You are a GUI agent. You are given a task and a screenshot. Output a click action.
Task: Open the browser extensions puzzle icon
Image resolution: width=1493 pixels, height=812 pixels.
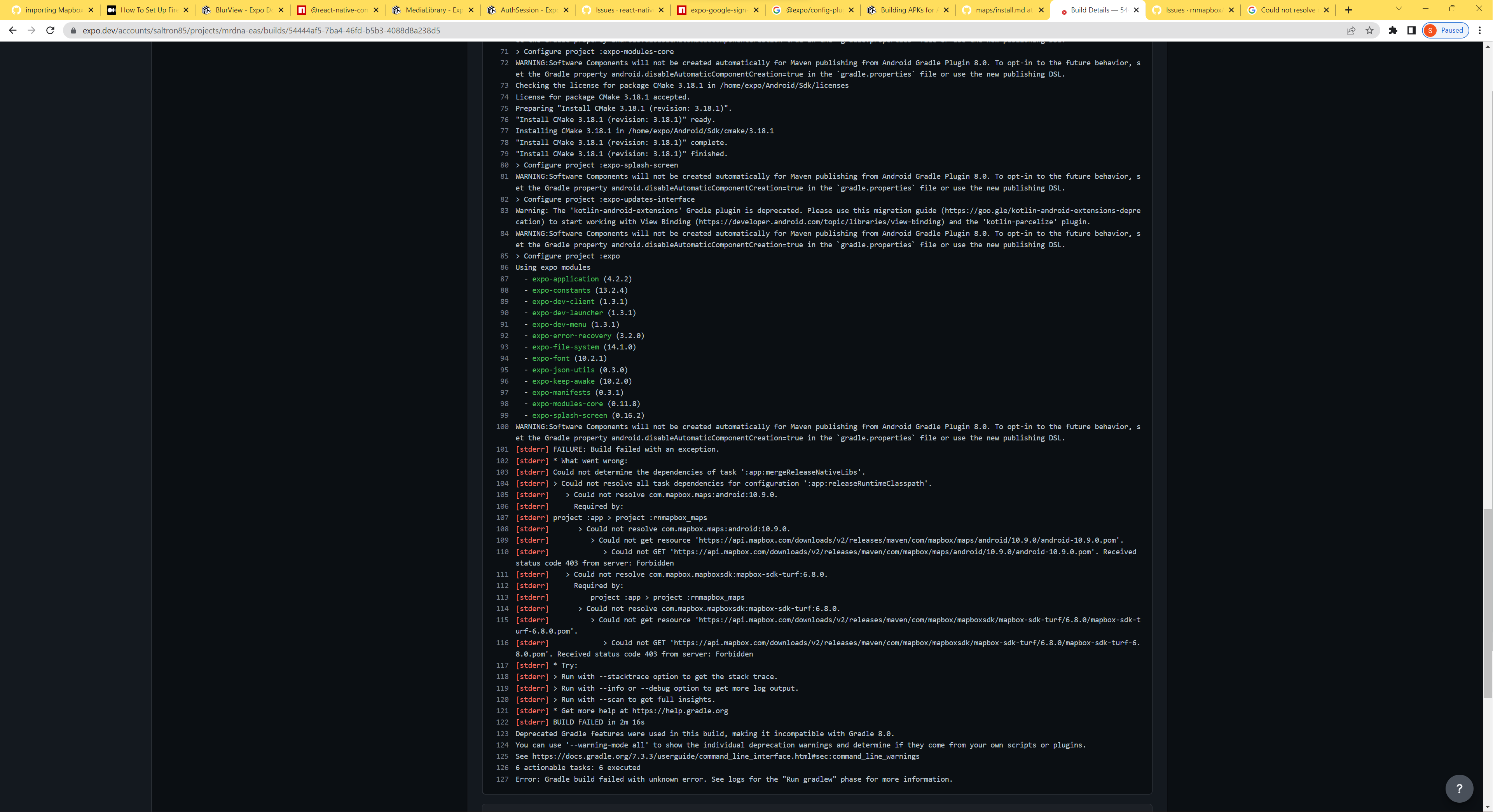click(1393, 30)
